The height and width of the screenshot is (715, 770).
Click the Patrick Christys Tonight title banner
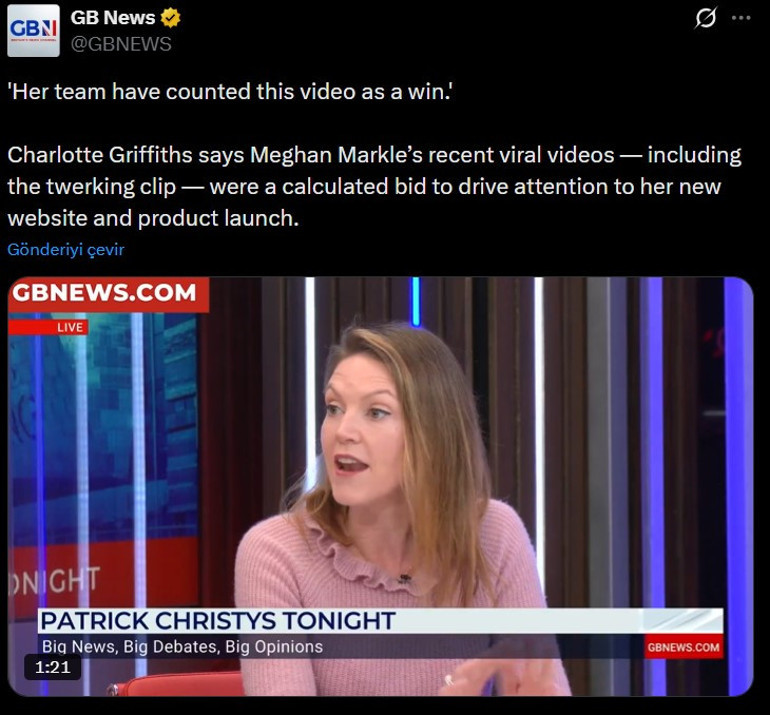[x=217, y=620]
